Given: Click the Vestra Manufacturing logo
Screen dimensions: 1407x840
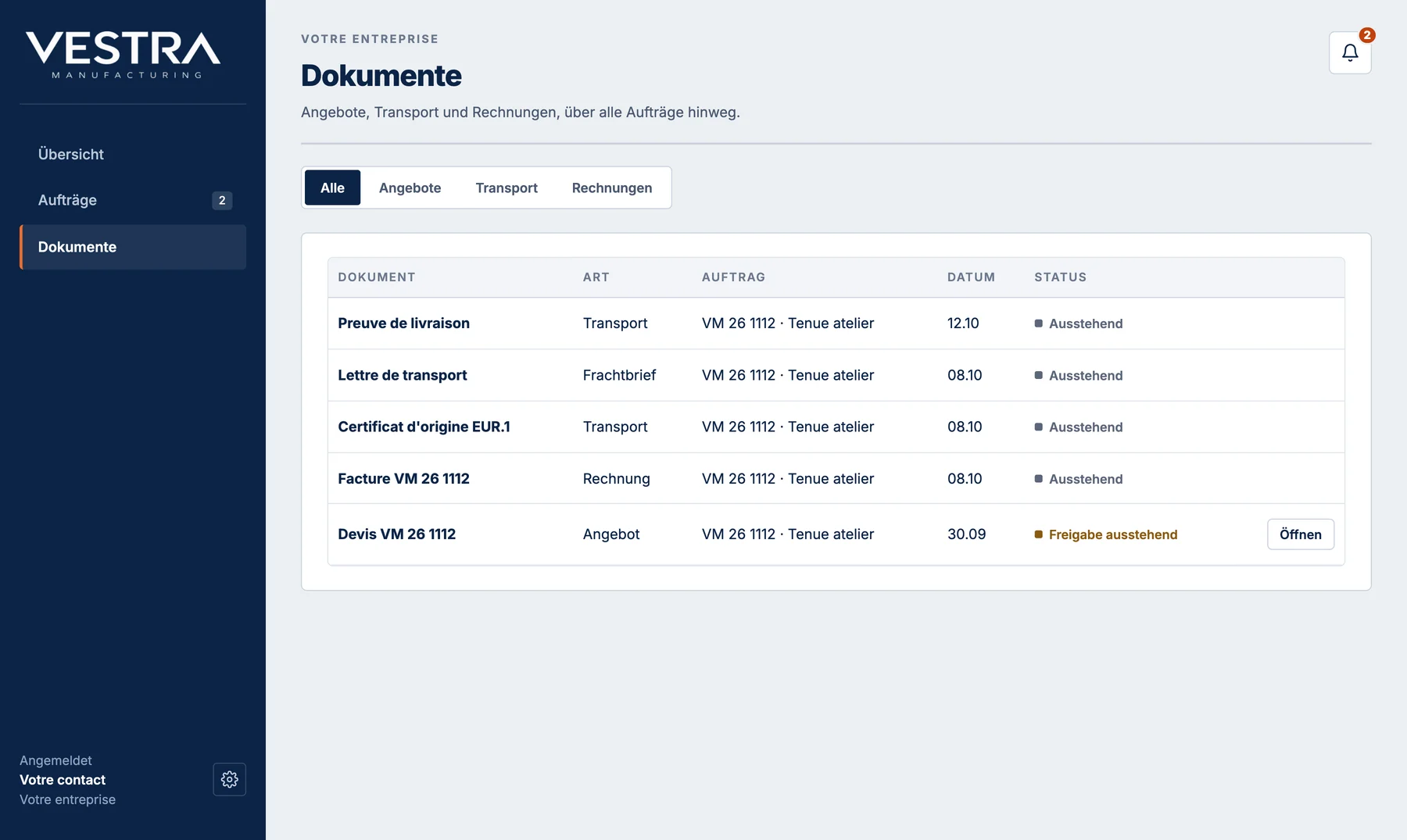Looking at the screenshot, I should (124, 55).
